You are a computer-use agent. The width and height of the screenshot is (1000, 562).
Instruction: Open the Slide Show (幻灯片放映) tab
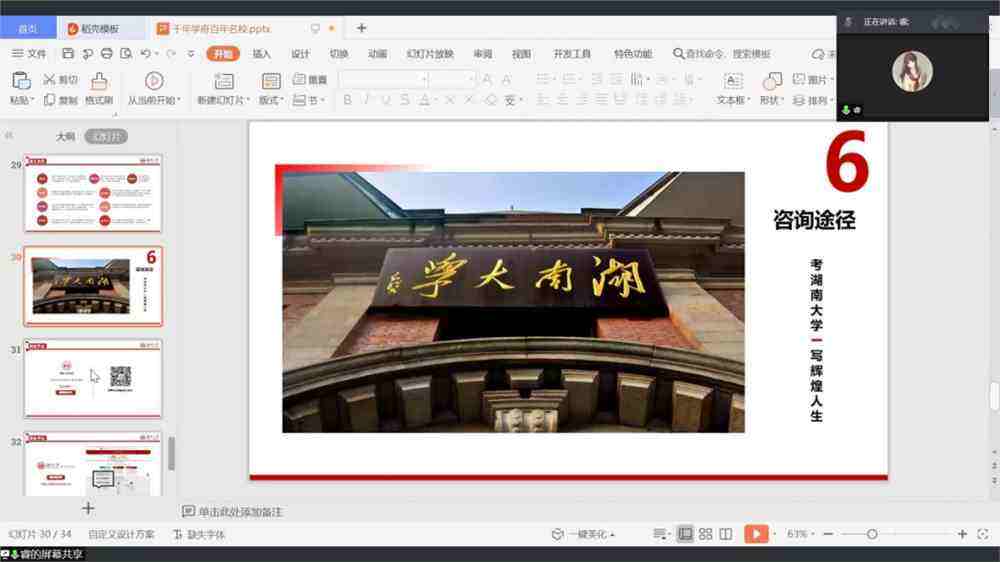430,54
